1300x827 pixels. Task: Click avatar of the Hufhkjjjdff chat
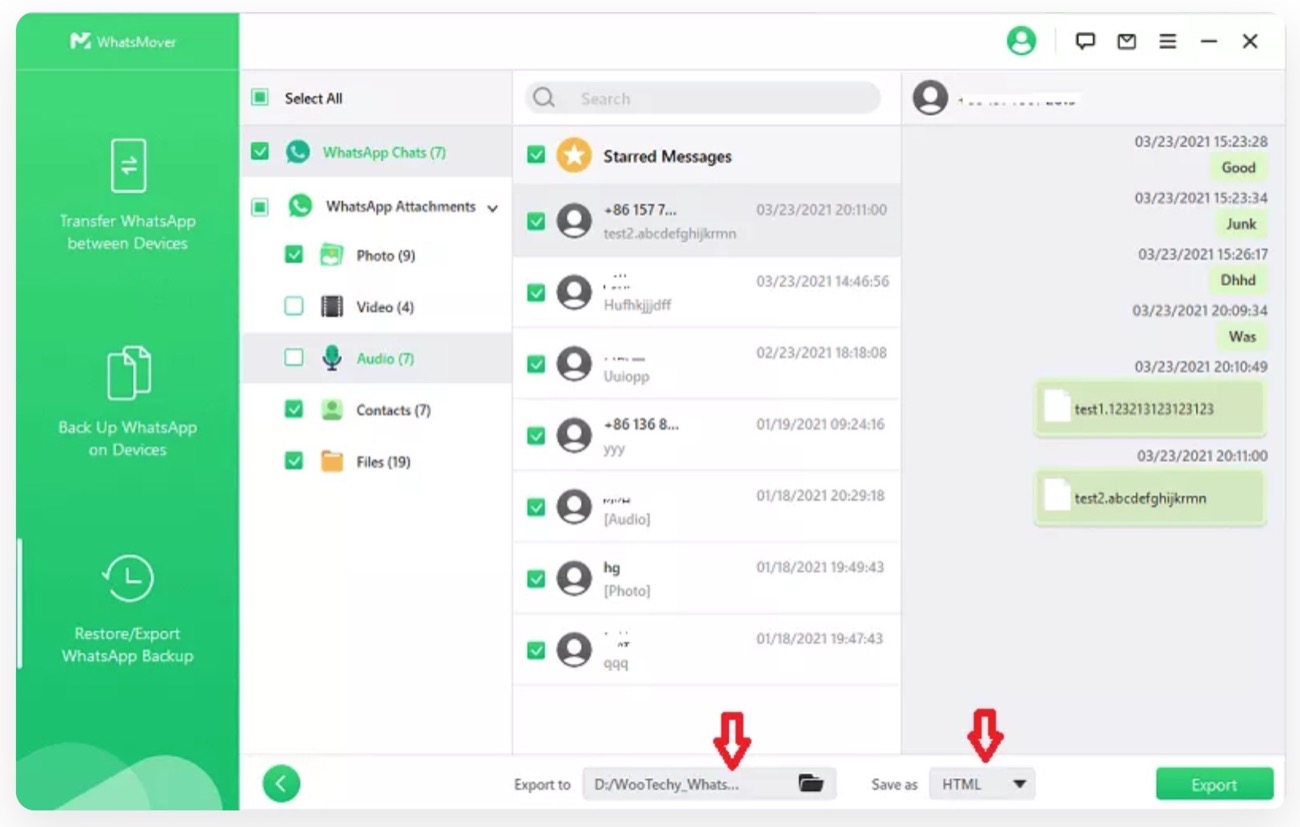click(574, 292)
